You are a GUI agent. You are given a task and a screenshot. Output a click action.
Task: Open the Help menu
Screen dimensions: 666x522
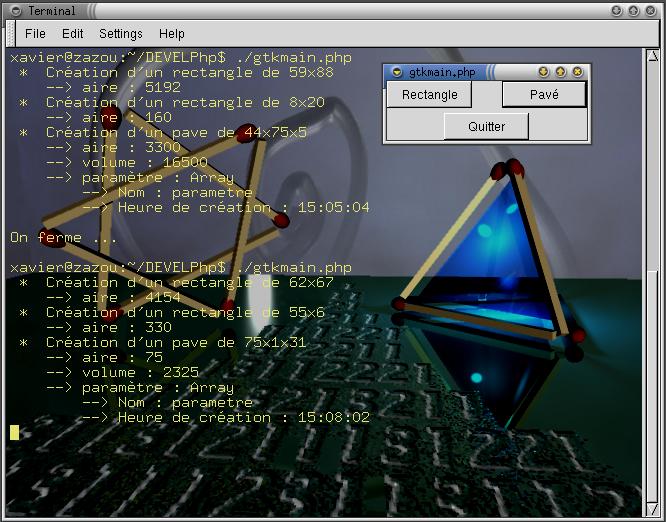172,34
